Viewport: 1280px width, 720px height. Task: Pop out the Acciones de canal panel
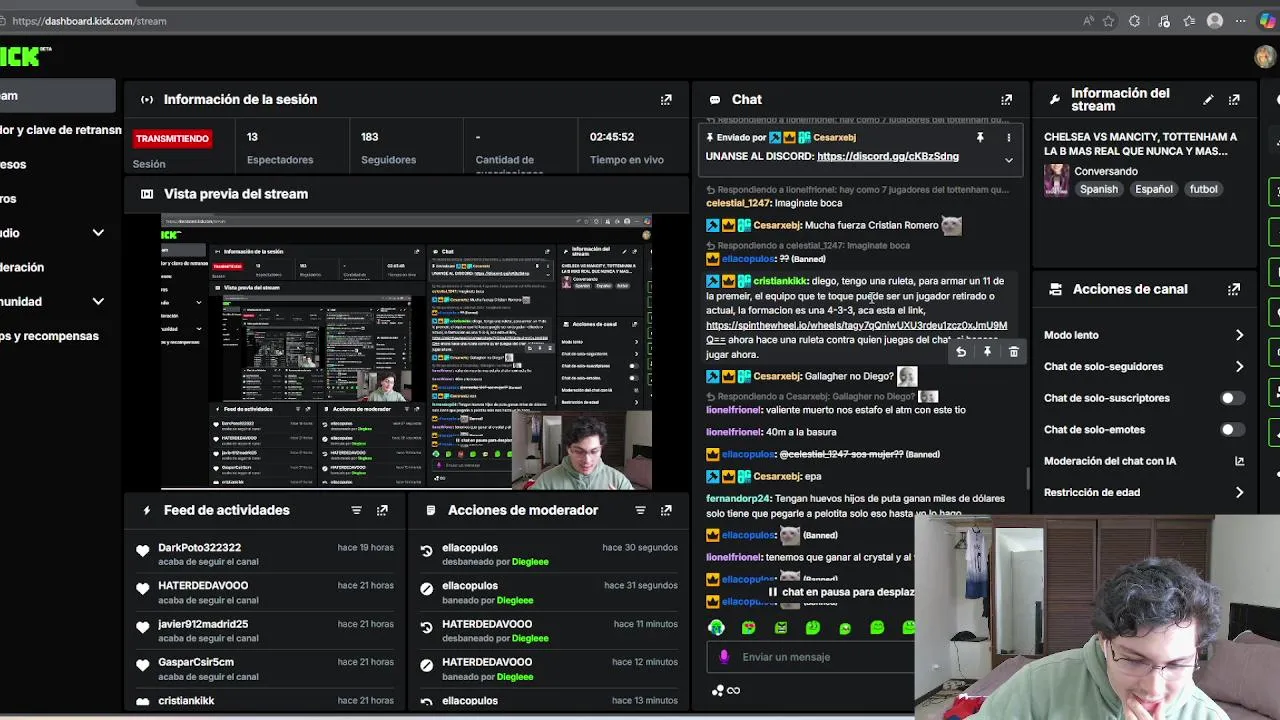coord(1234,289)
